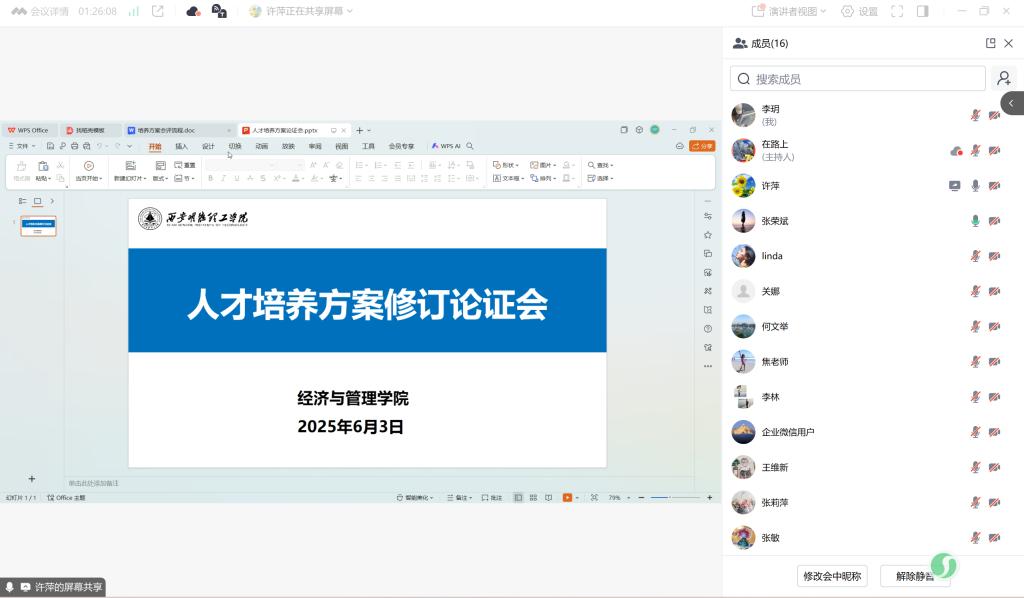Select 何文举 in the members list

pyautogui.click(x=775, y=327)
